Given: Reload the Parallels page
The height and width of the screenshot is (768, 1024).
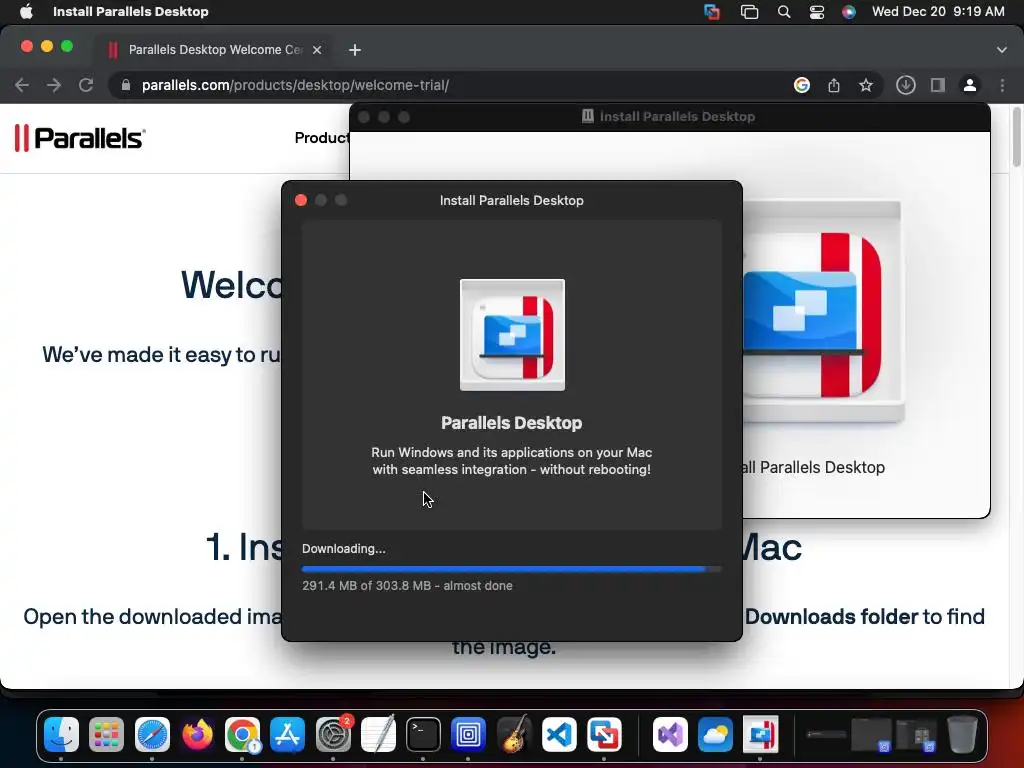Looking at the screenshot, I should click(86, 85).
